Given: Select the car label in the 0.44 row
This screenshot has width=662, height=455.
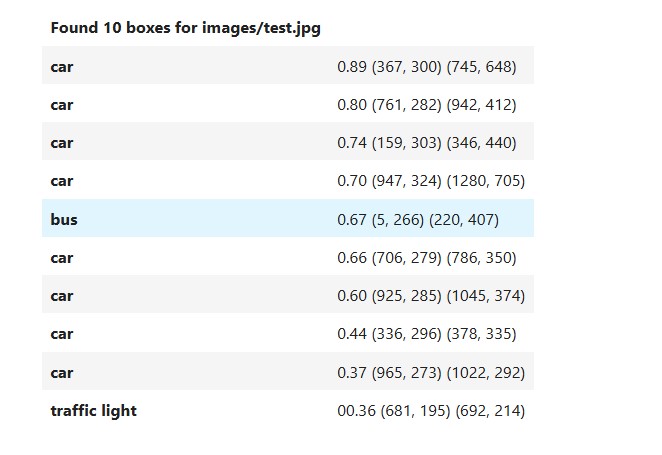Looking at the screenshot, I should point(62,333).
